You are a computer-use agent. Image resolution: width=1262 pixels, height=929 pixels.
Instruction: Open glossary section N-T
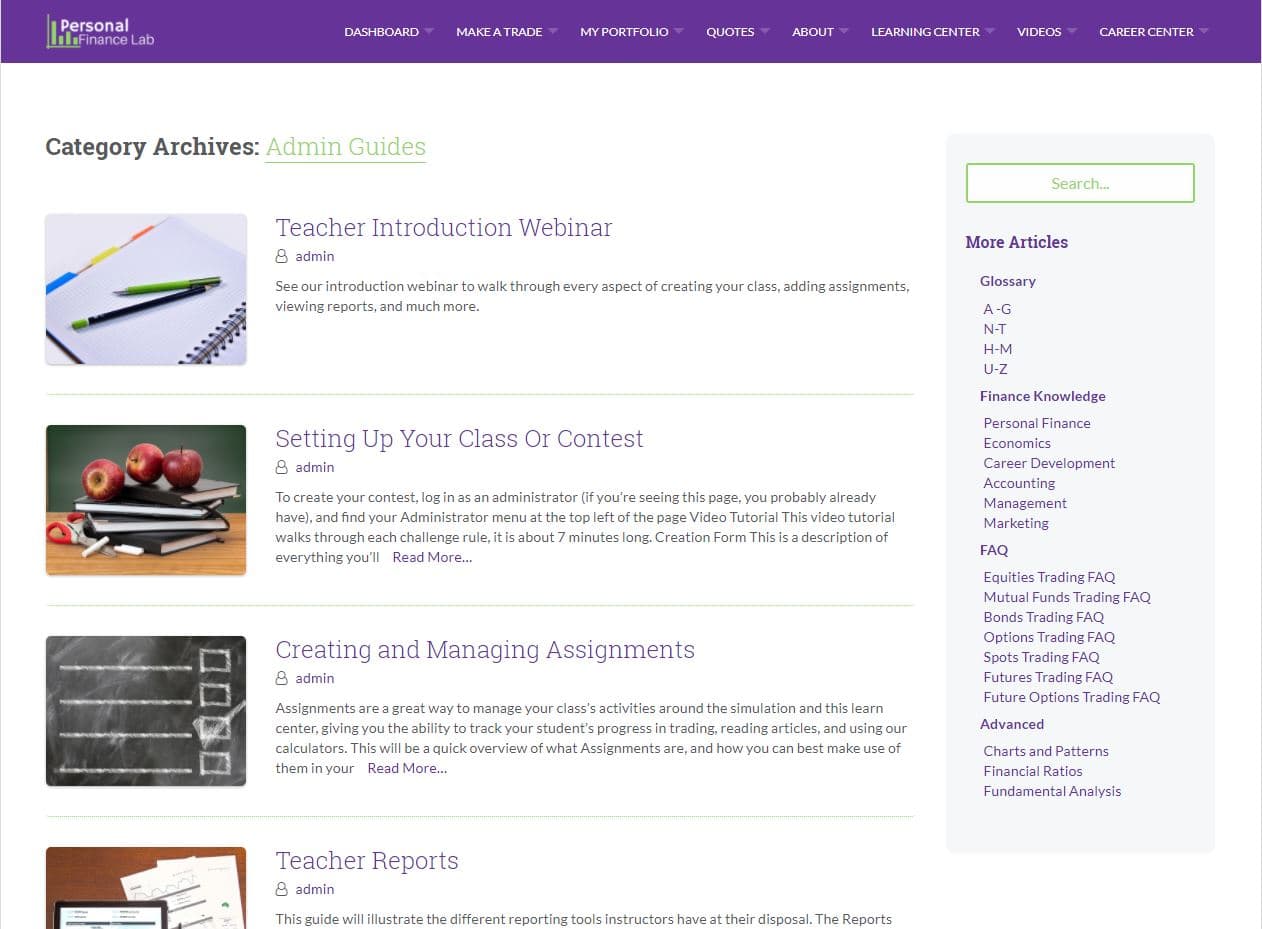pyautogui.click(x=995, y=329)
